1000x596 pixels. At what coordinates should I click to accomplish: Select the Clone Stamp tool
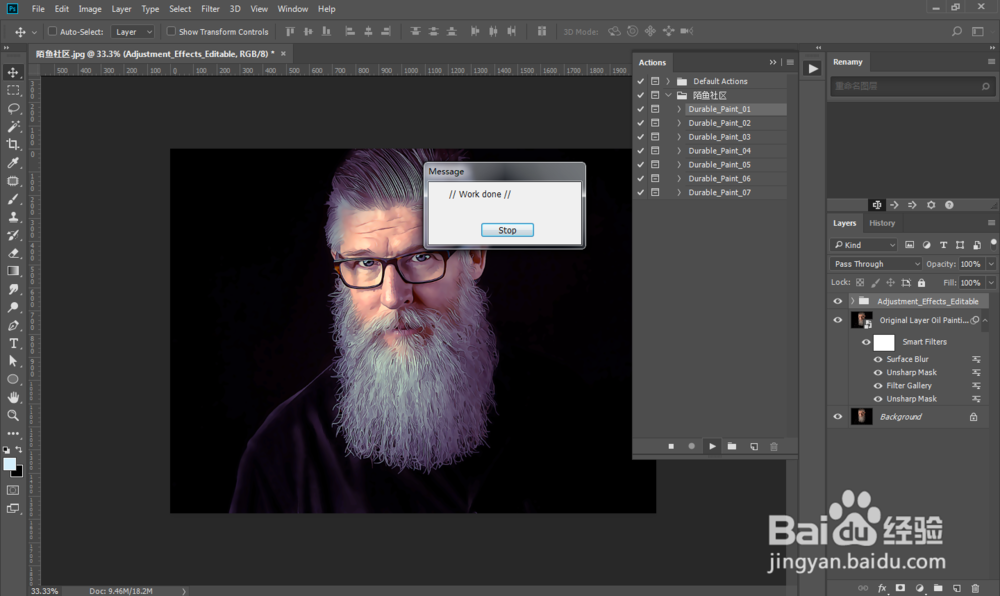coord(13,217)
